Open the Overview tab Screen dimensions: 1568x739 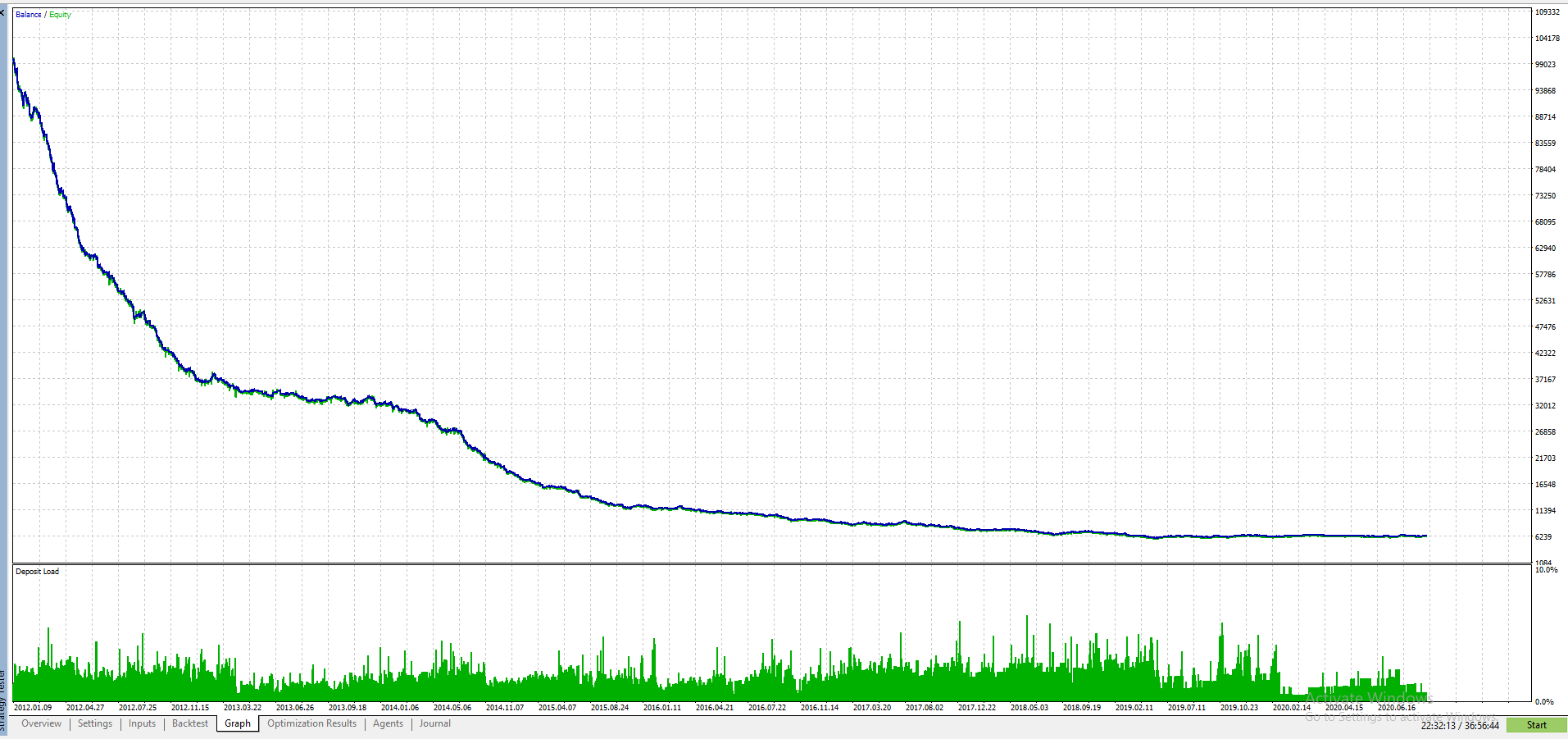coord(41,723)
